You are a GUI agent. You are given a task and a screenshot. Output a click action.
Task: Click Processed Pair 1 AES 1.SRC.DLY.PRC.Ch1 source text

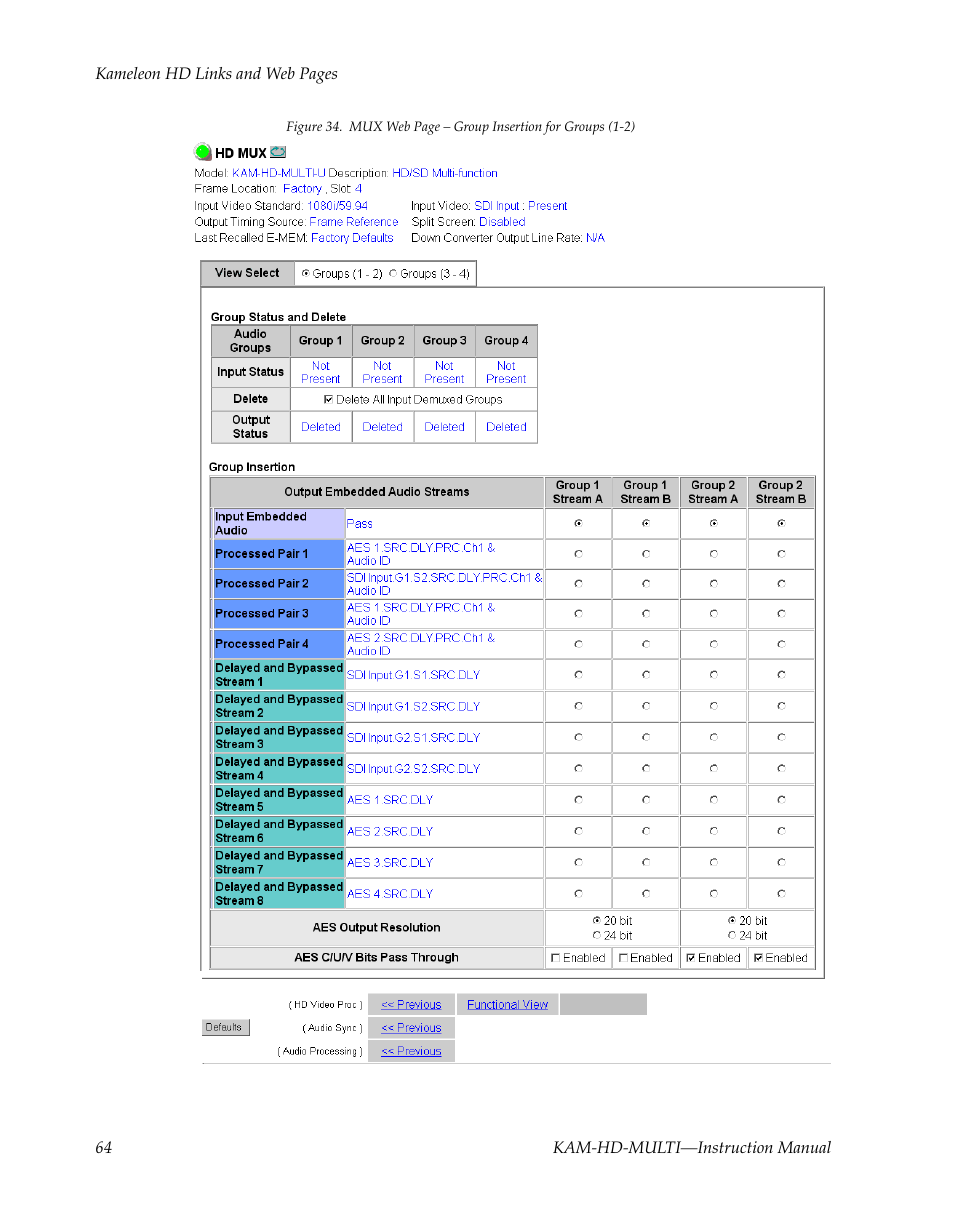420,554
